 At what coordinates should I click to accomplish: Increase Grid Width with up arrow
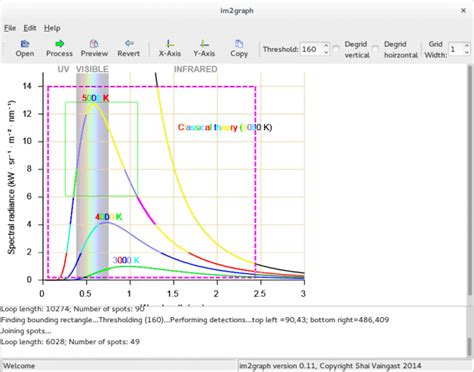[x=467, y=46]
